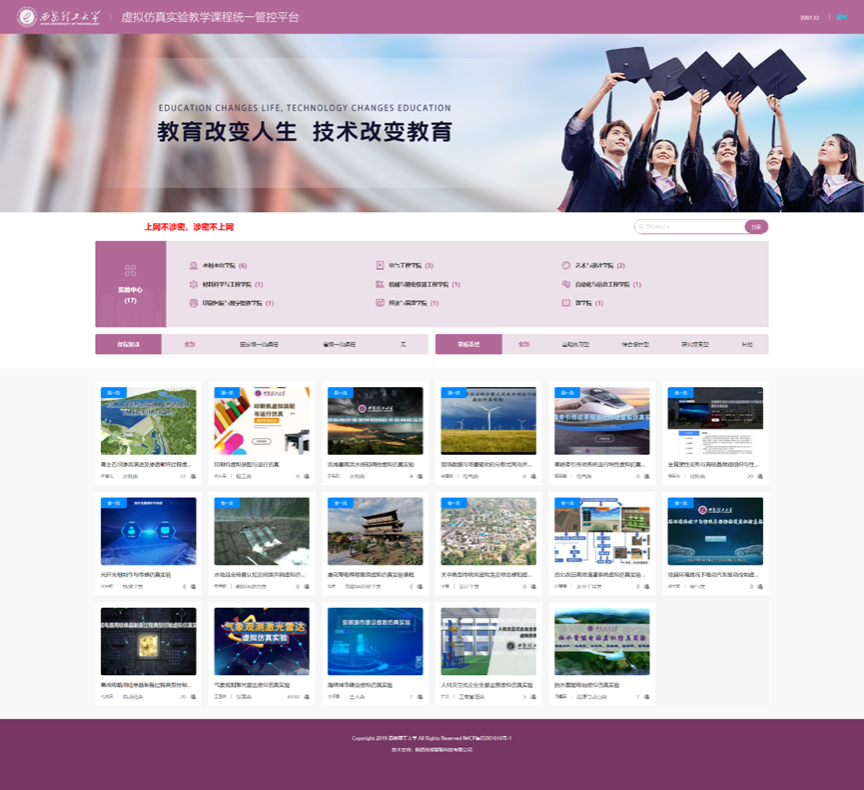
Task: Click in the search input field
Action: pyautogui.click(x=692, y=227)
